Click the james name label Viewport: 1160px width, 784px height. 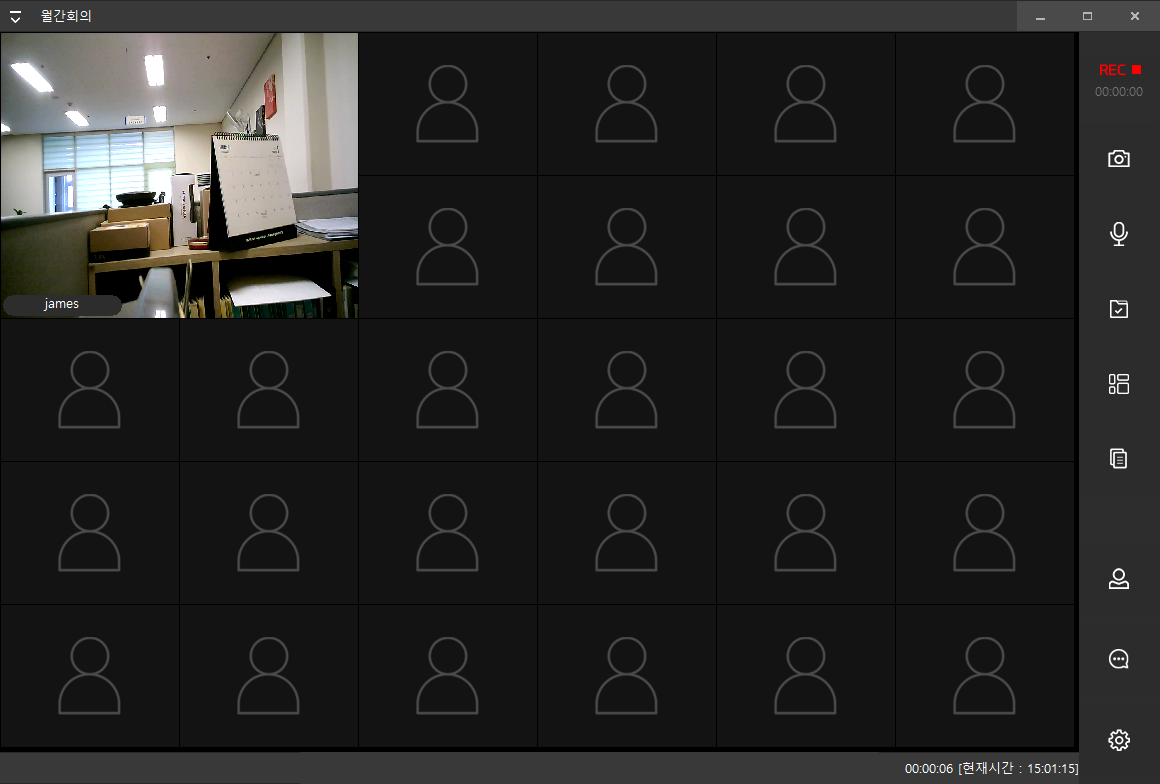[x=61, y=304]
